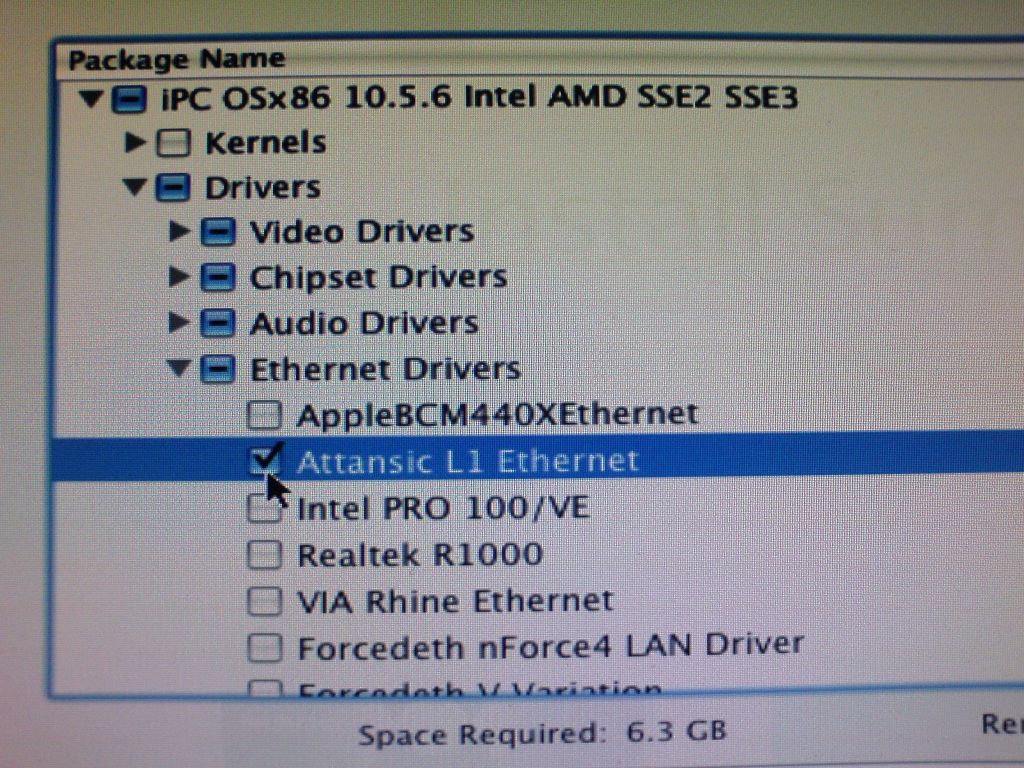Enable Forcedeth nForce4 LAN Driver checkbox
Image resolution: width=1024 pixels, height=768 pixels.
[264, 648]
